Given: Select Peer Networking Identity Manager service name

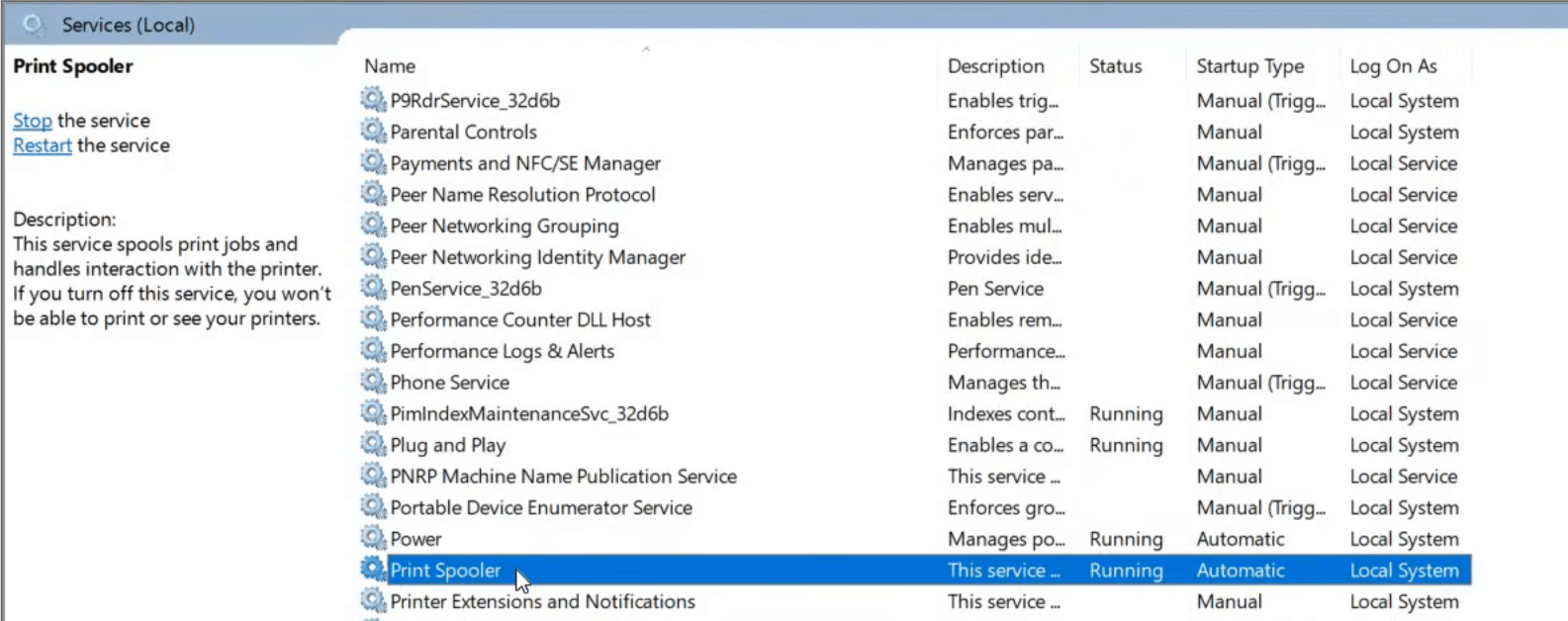Looking at the screenshot, I should pos(538,257).
